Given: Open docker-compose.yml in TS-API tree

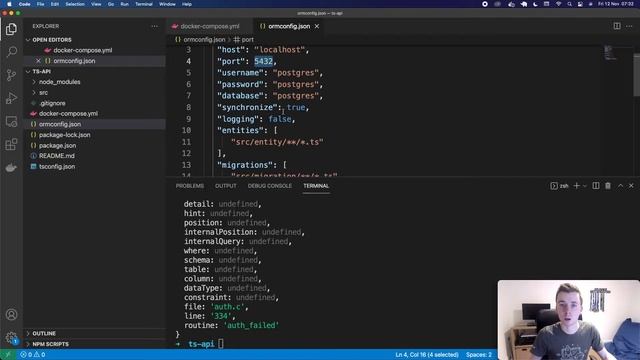Looking at the screenshot, I should [68, 113].
